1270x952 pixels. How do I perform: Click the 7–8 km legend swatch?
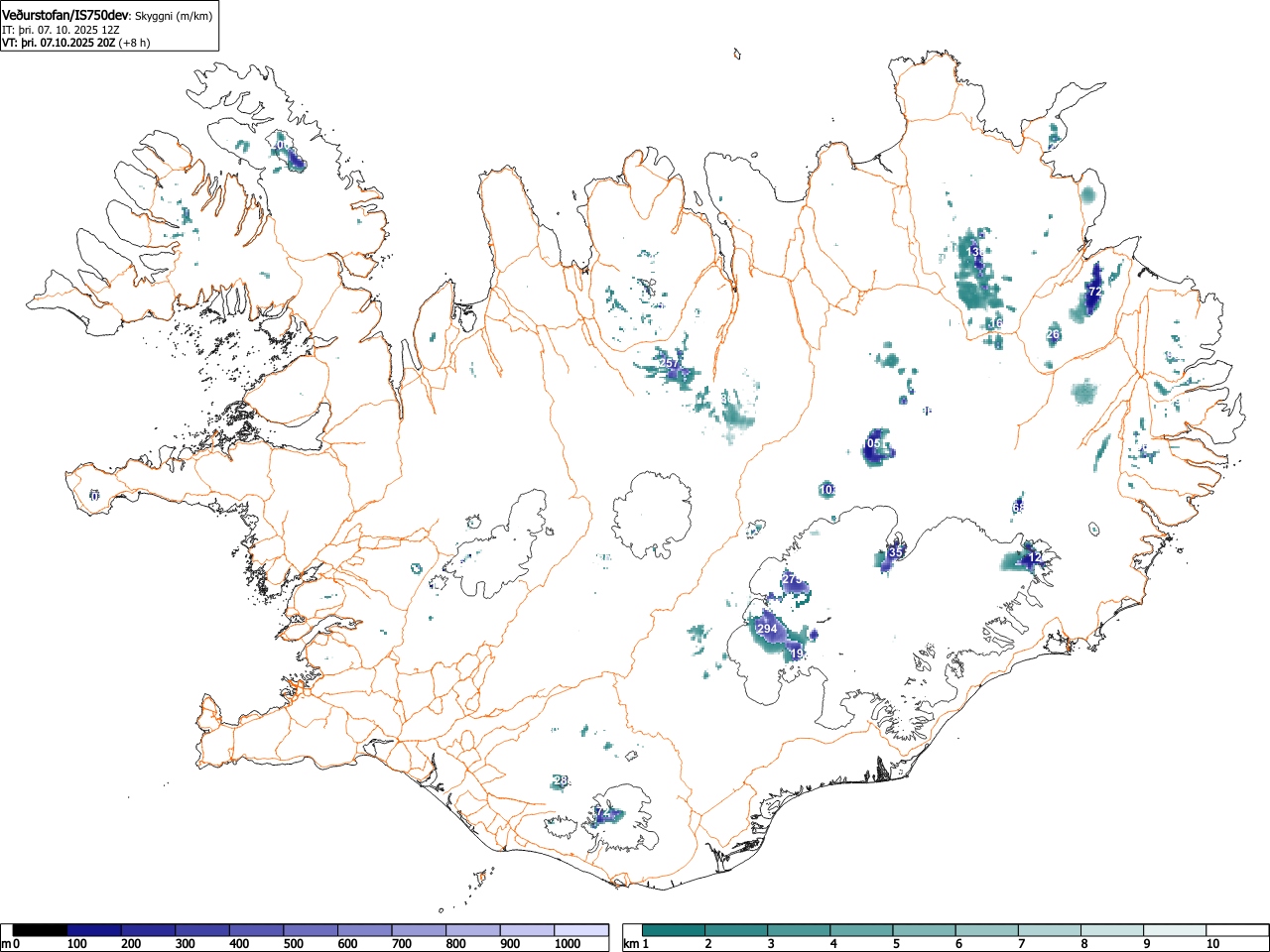coord(1051,930)
